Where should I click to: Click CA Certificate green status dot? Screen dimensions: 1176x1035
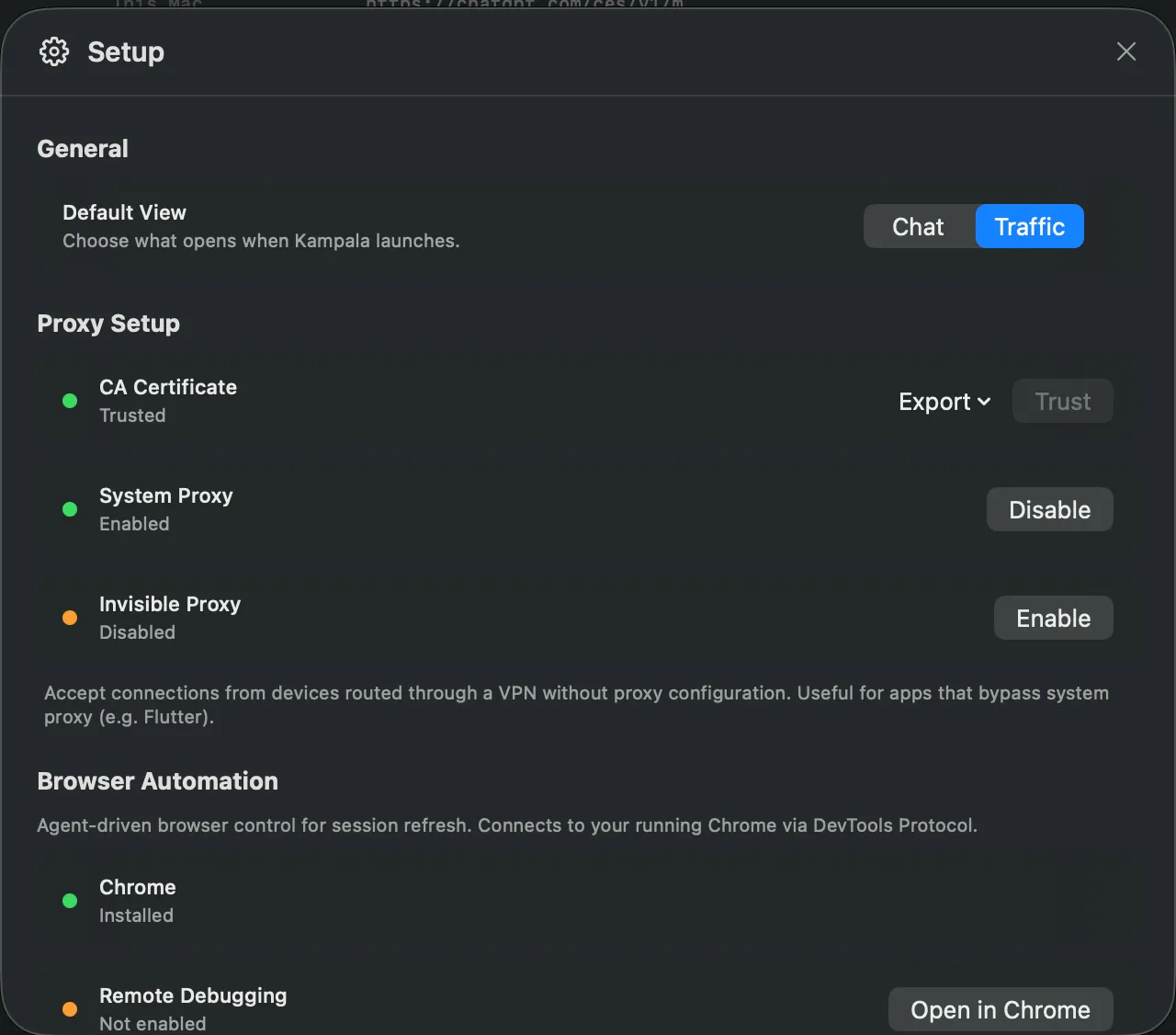pyautogui.click(x=70, y=401)
